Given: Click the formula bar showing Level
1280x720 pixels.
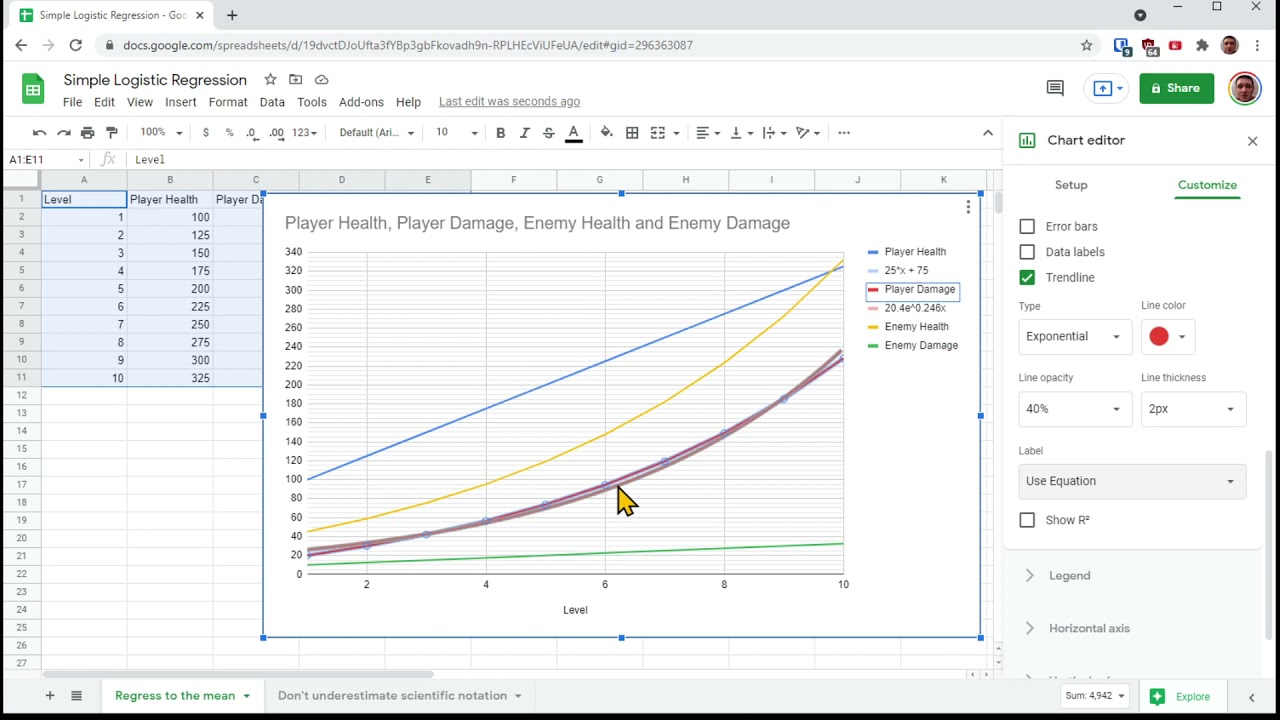Looking at the screenshot, I should (560, 159).
